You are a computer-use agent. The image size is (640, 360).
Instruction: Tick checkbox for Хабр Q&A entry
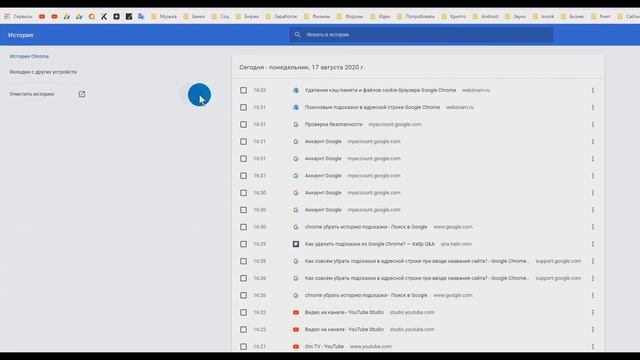point(243,244)
